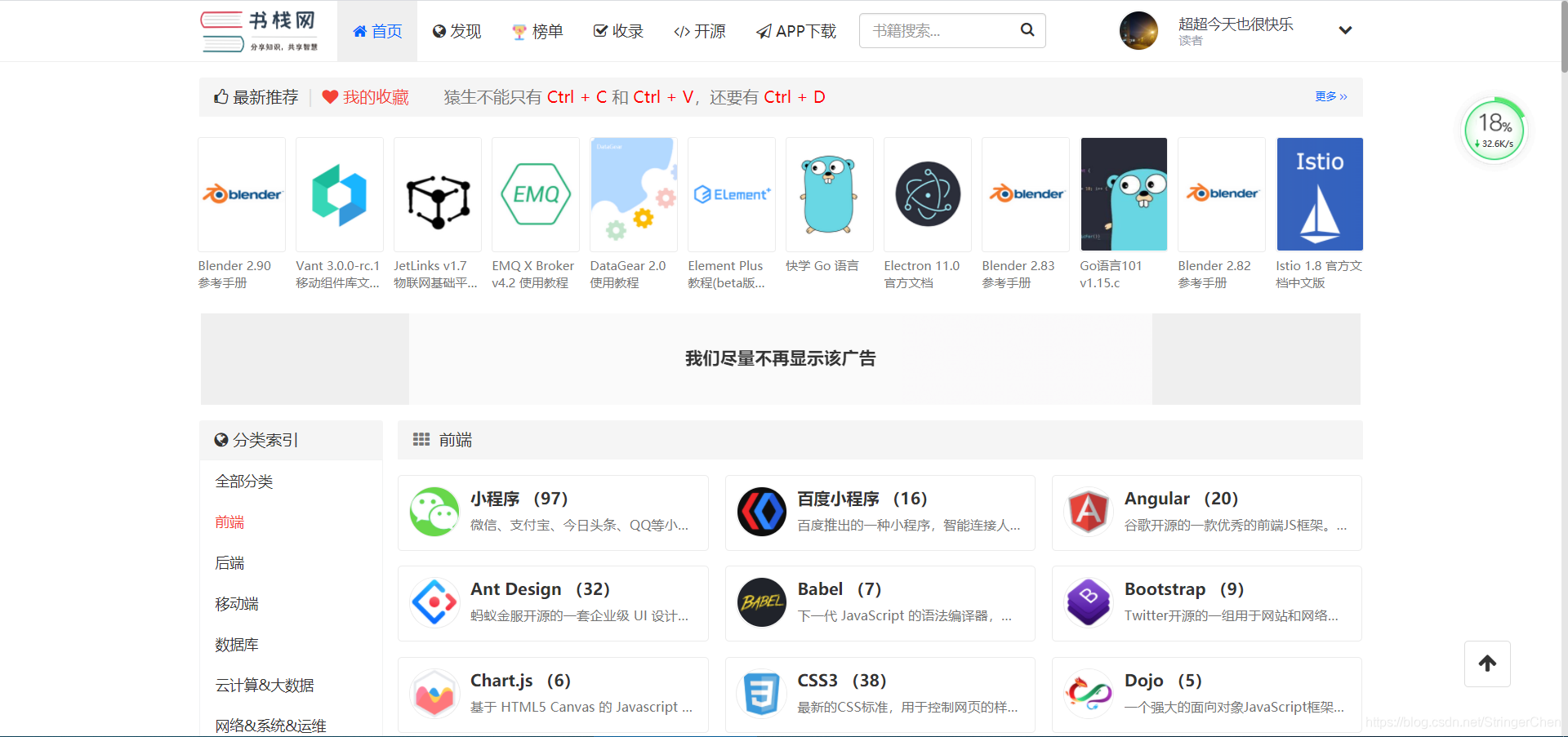Viewport: 1568px width, 737px height.
Task: Open the Blender 2.82 book cover
Action: (1222, 194)
